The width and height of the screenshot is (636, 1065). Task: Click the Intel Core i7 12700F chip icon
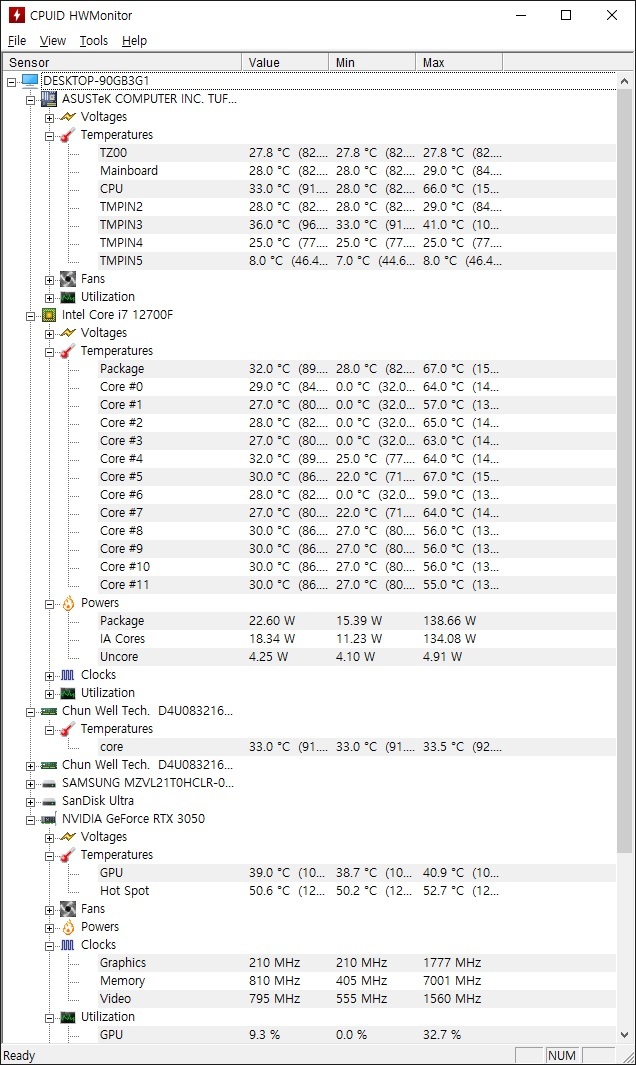[49, 315]
